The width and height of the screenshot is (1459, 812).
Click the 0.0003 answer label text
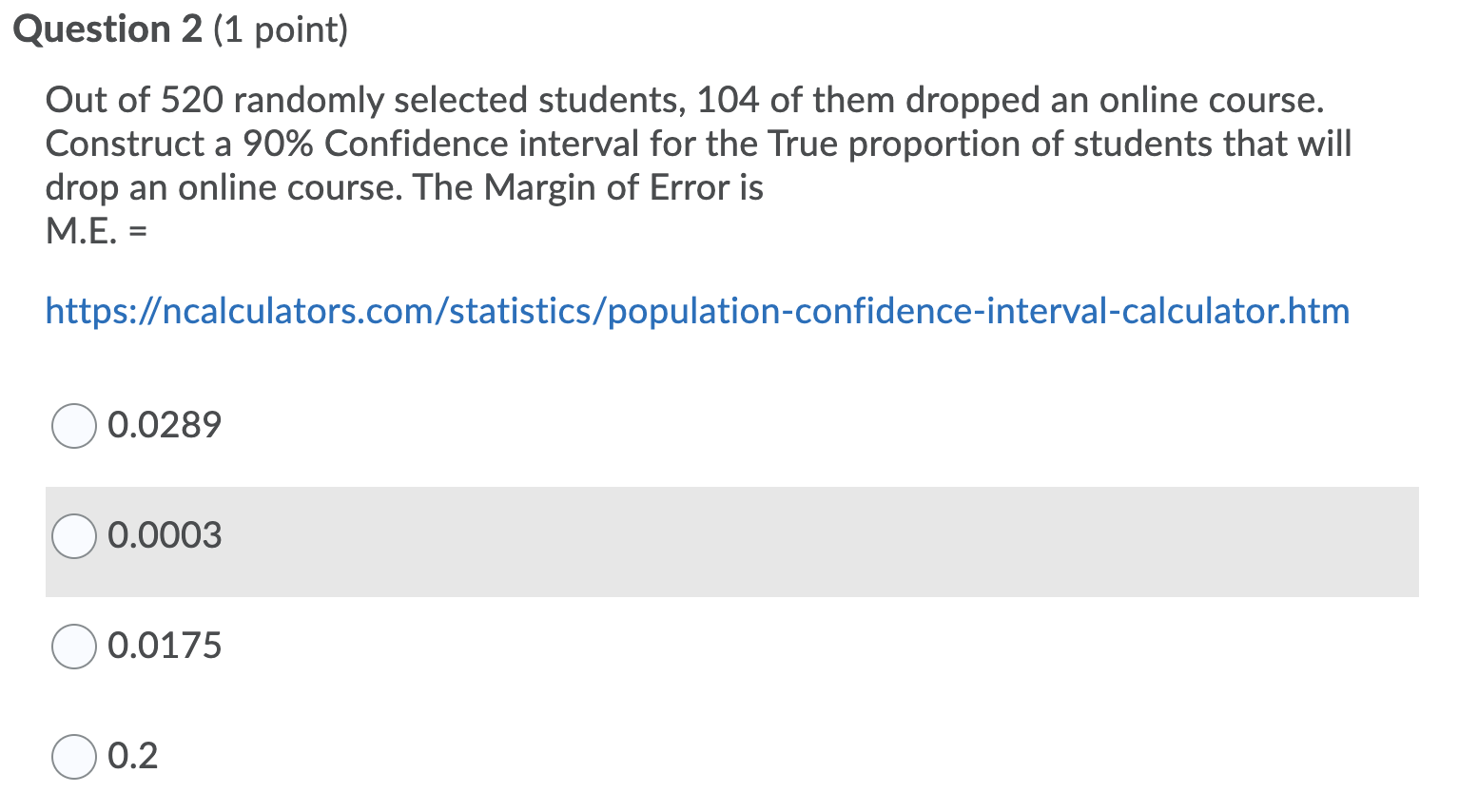coord(165,535)
